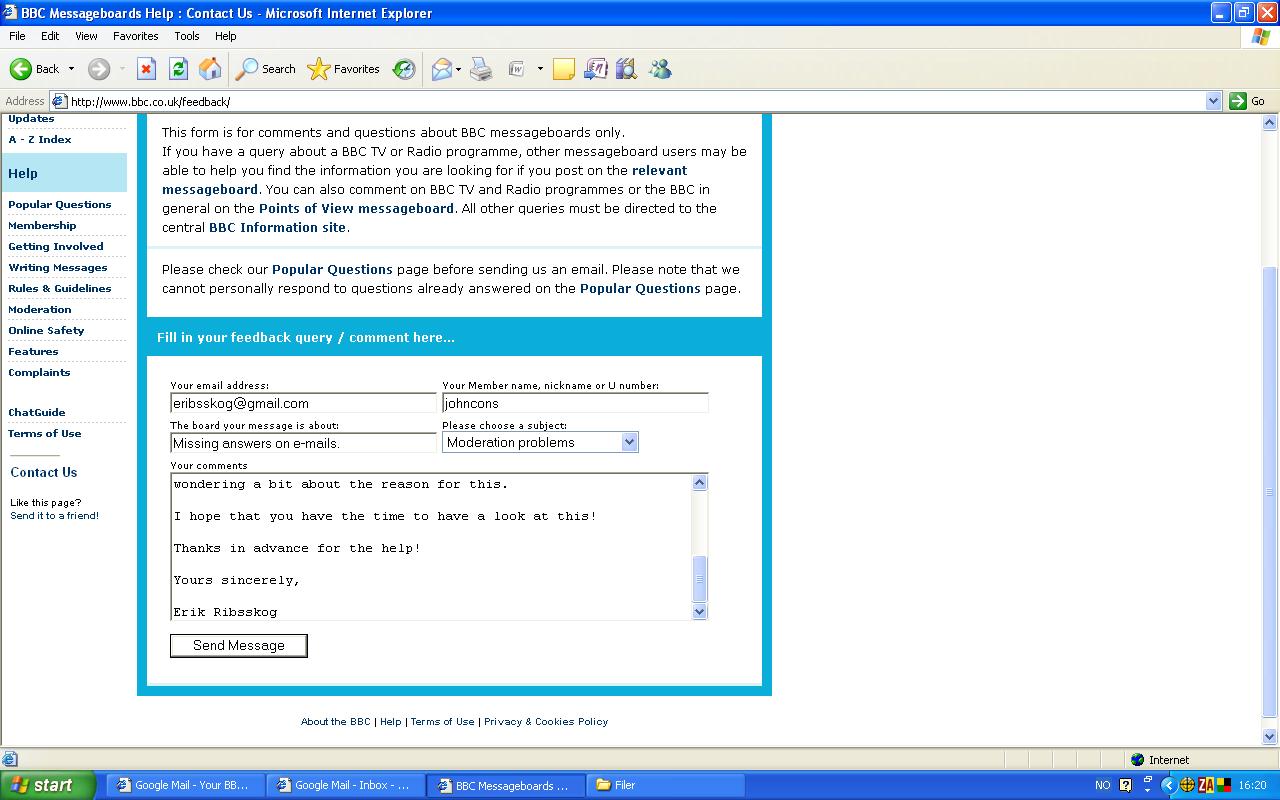This screenshot has height=800, width=1280.
Task: Open the Complaints sidebar link
Action: [39, 372]
